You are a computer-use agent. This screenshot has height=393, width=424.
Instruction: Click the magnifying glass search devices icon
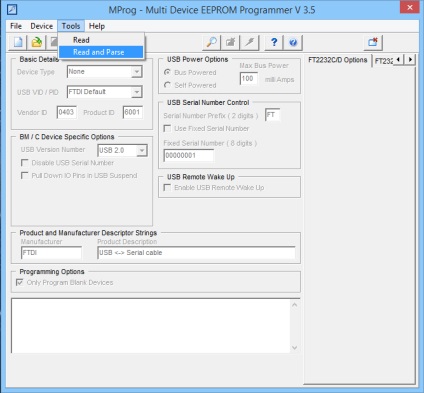click(211, 42)
